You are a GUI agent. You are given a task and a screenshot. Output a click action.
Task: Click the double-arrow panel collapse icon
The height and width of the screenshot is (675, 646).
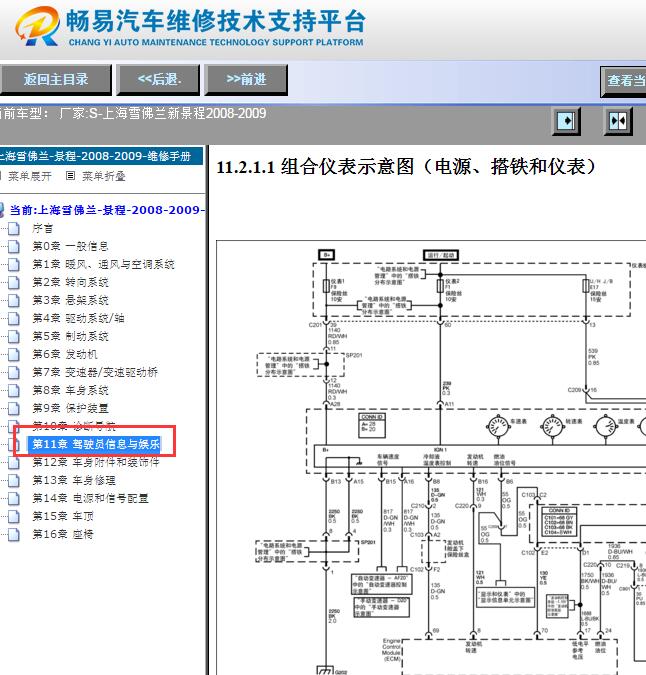click(x=618, y=121)
